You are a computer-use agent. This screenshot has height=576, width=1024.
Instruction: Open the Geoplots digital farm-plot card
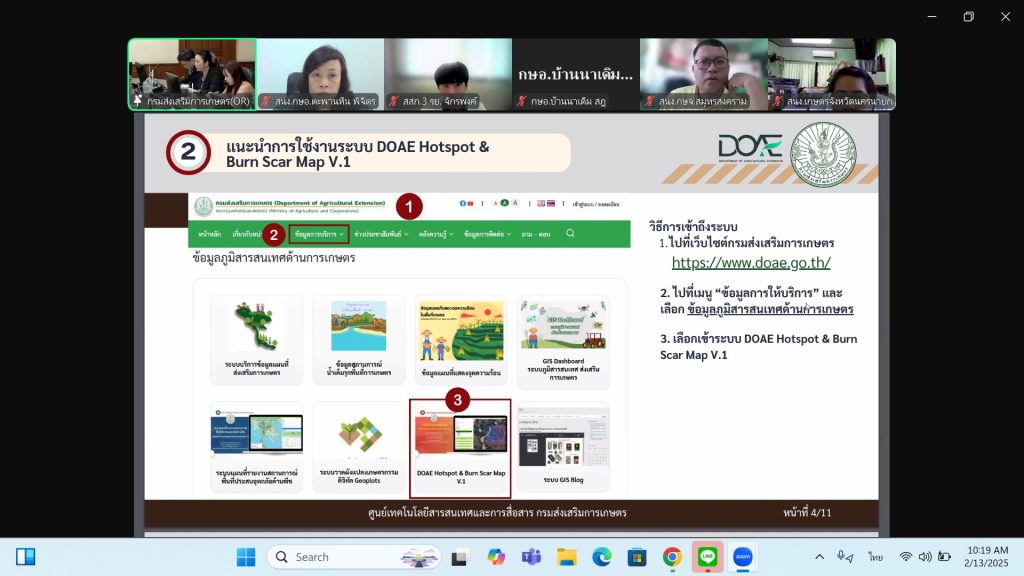(x=359, y=447)
